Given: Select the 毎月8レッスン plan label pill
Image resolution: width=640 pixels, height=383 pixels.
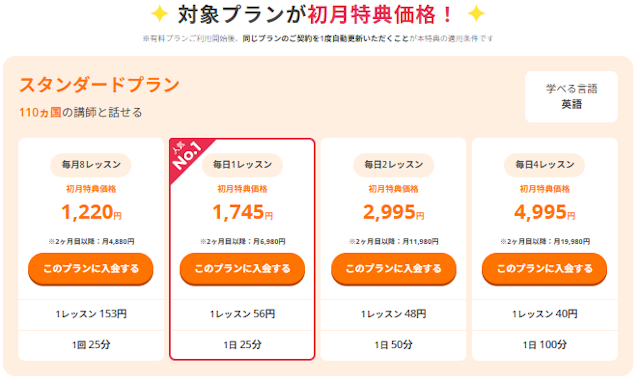Looking at the screenshot, I should (x=91, y=165).
